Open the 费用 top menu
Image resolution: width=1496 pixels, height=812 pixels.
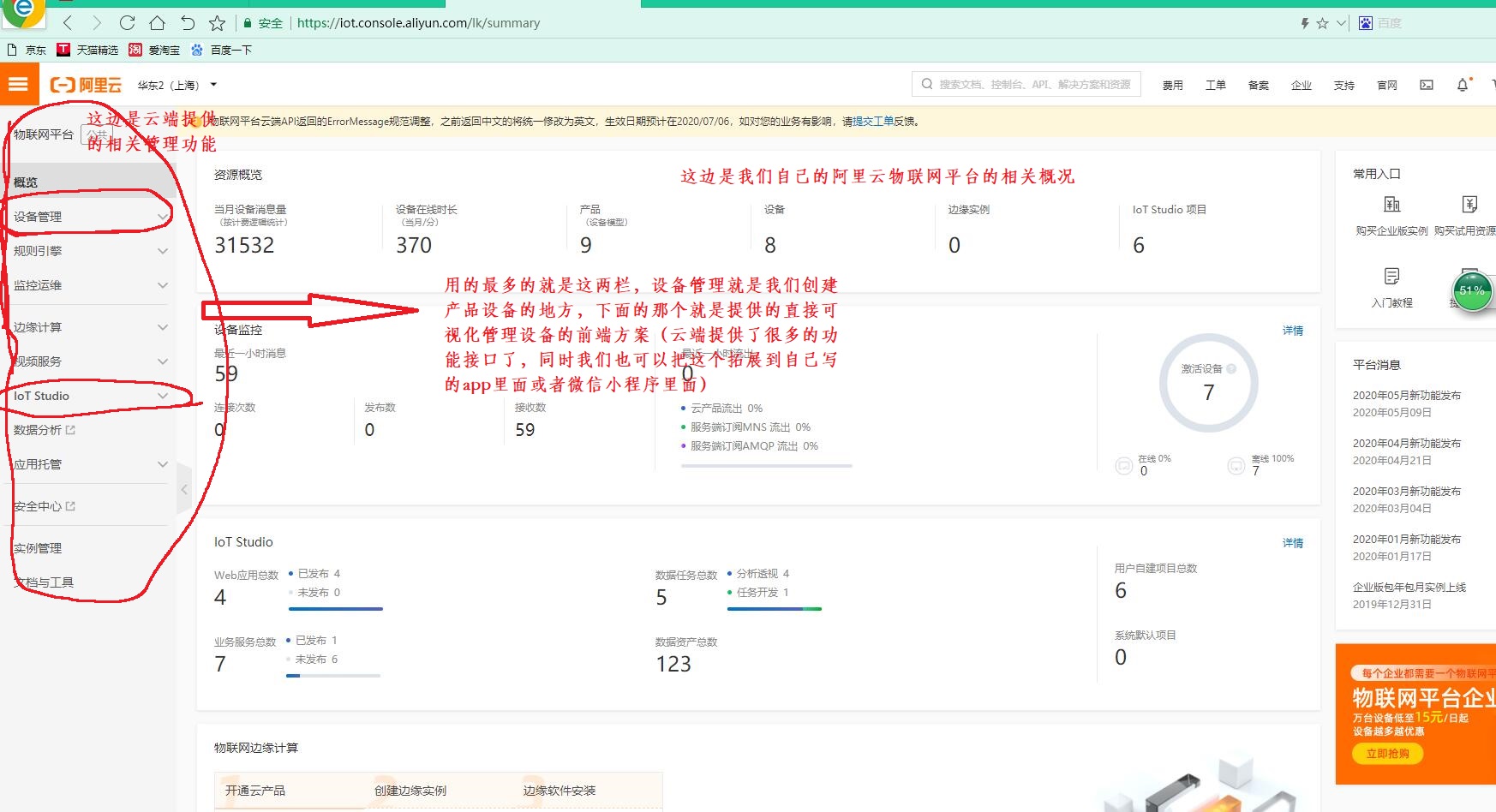tap(1172, 85)
